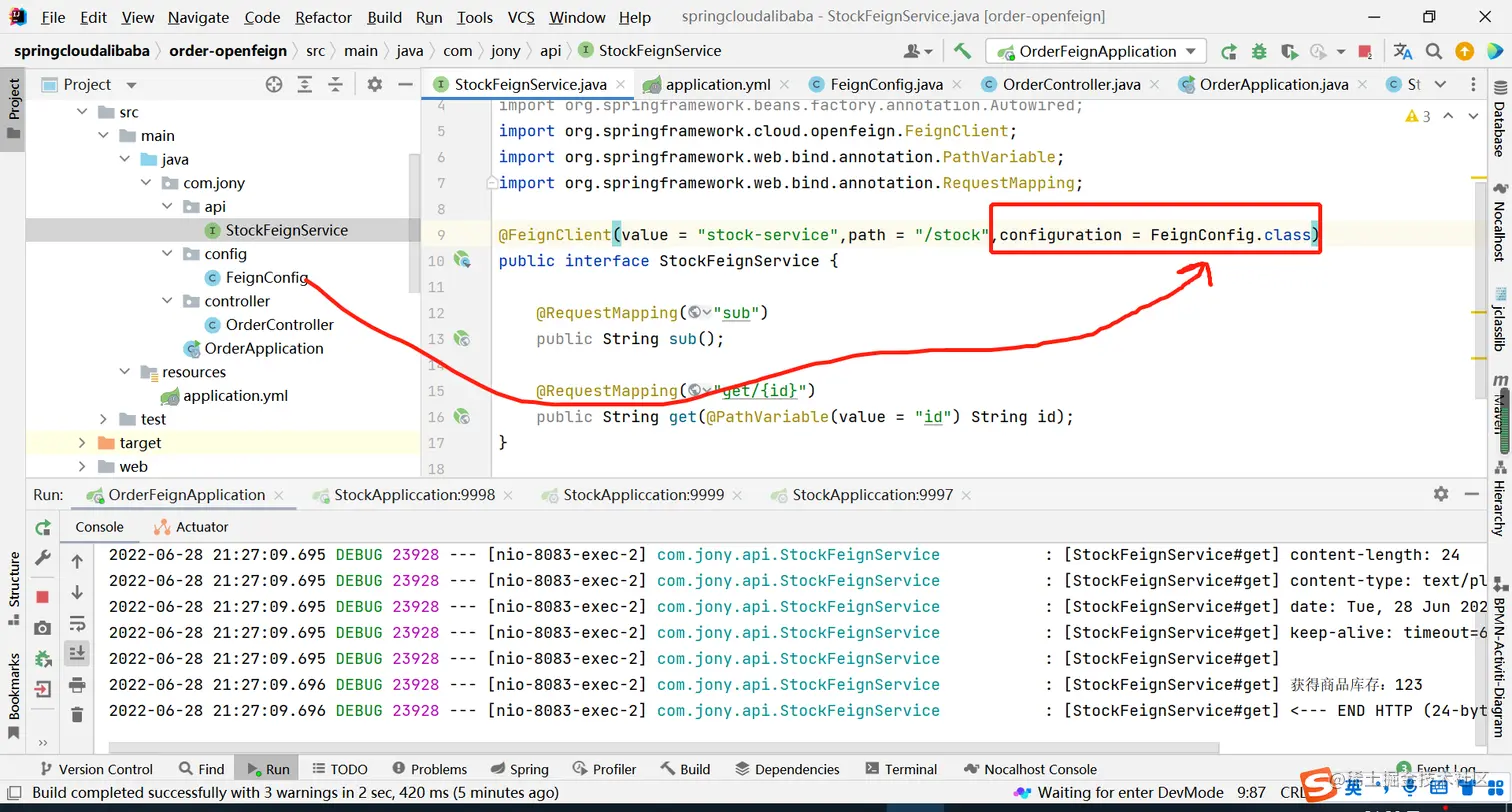Open Problems tool window
Screen dimensions: 1512x812
click(429, 769)
